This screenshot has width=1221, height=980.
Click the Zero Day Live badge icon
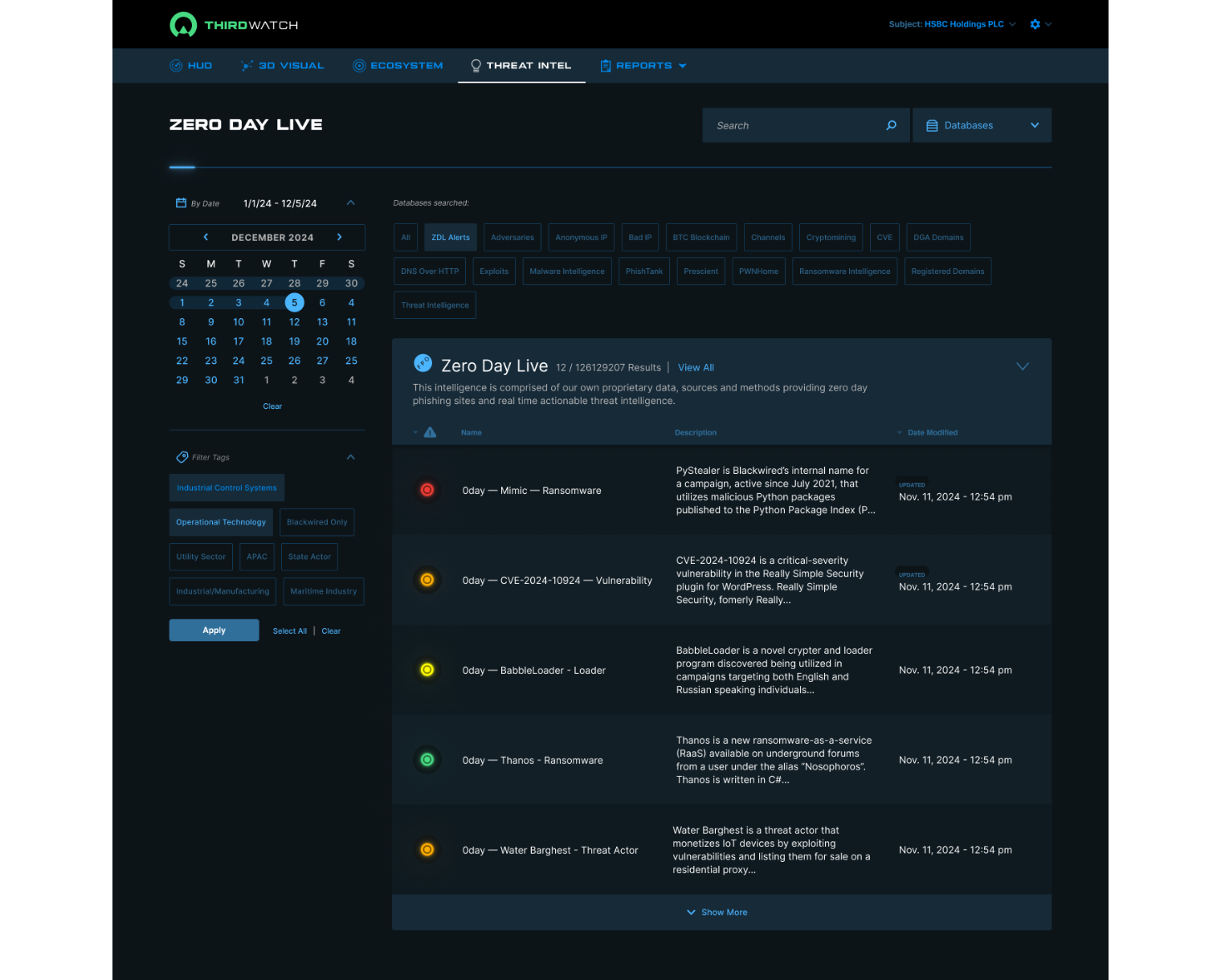423,363
